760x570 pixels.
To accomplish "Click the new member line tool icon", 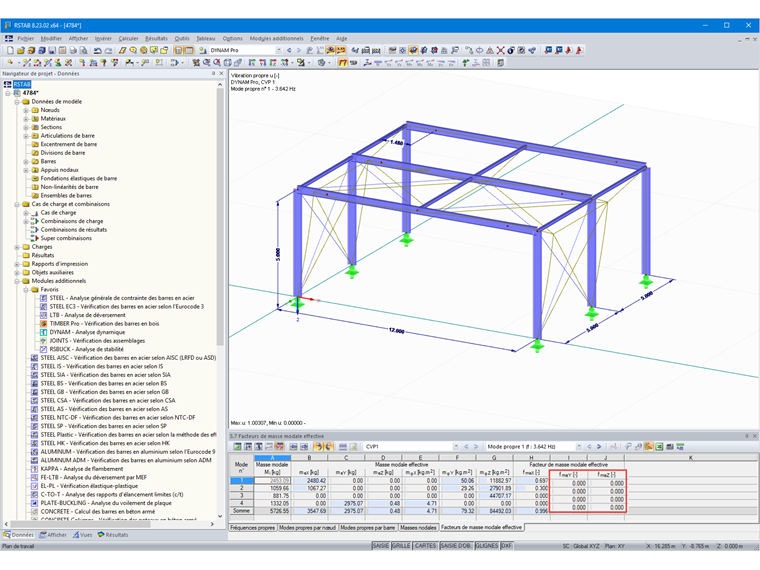I will pos(27,63).
